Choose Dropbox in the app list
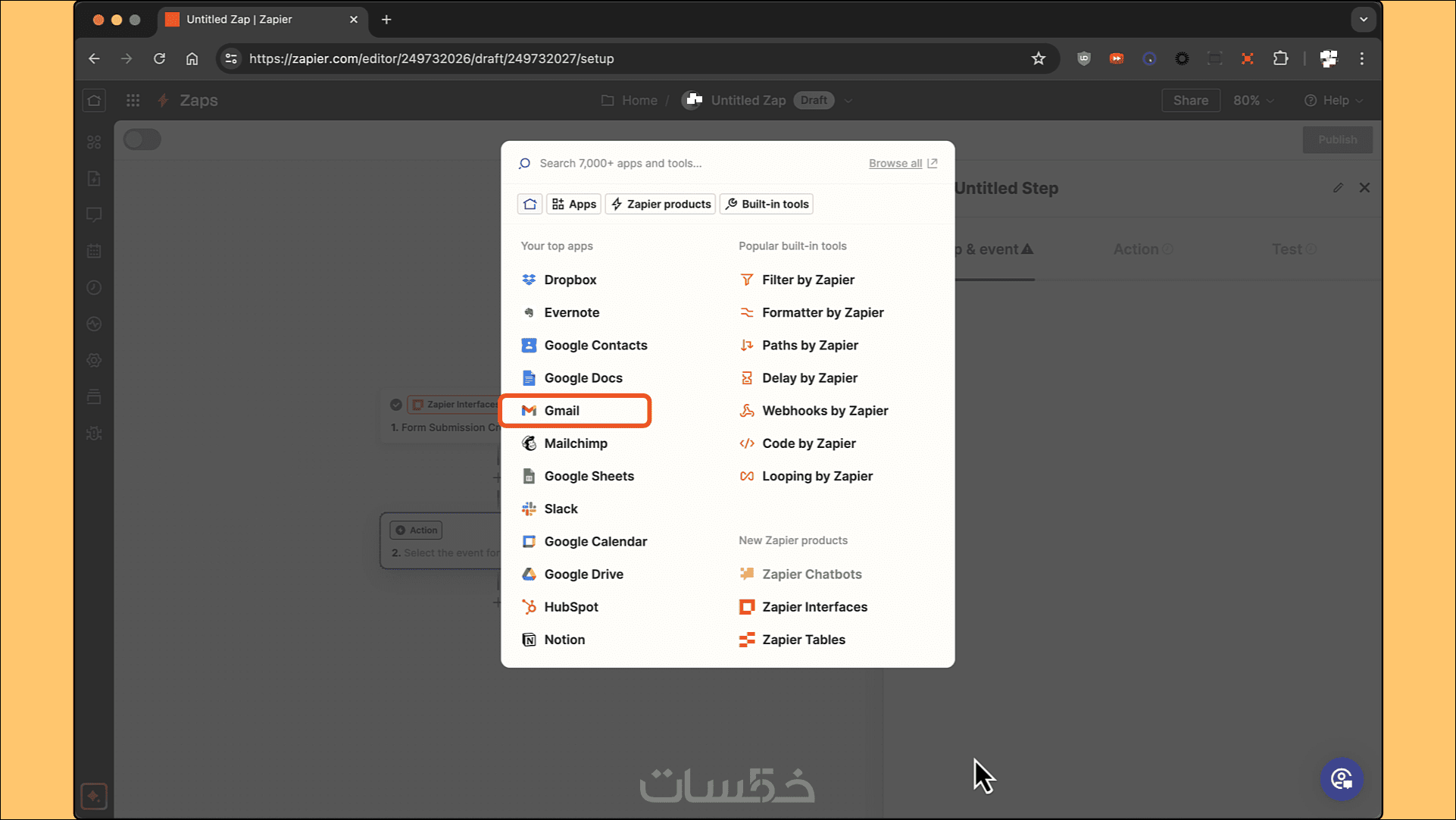This screenshot has width=1456, height=820. coord(570,280)
